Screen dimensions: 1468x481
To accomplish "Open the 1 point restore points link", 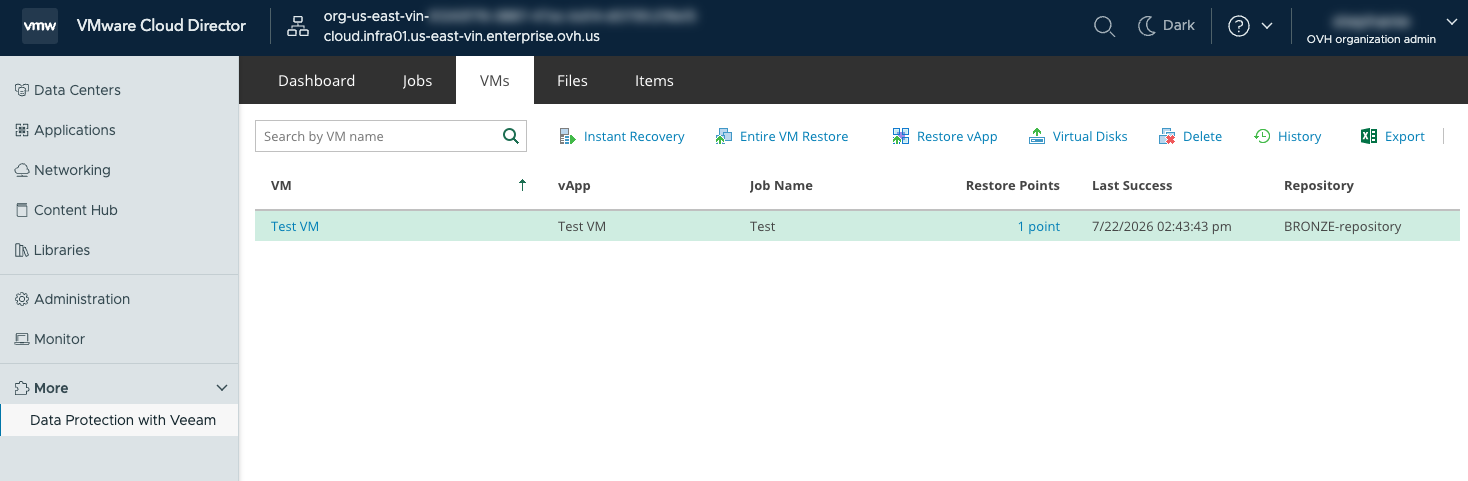I will point(1038,226).
